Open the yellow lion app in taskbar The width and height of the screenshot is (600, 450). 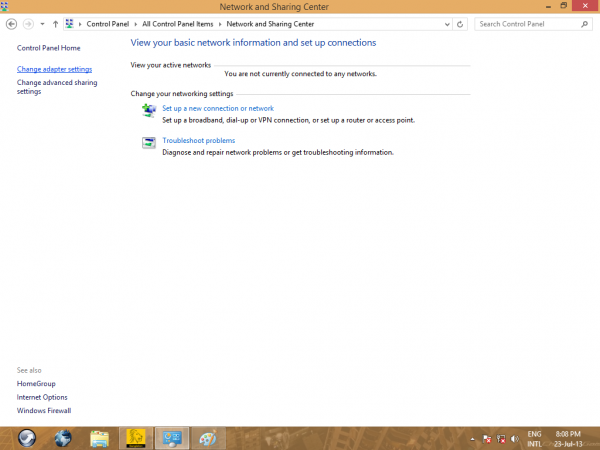[136, 438]
